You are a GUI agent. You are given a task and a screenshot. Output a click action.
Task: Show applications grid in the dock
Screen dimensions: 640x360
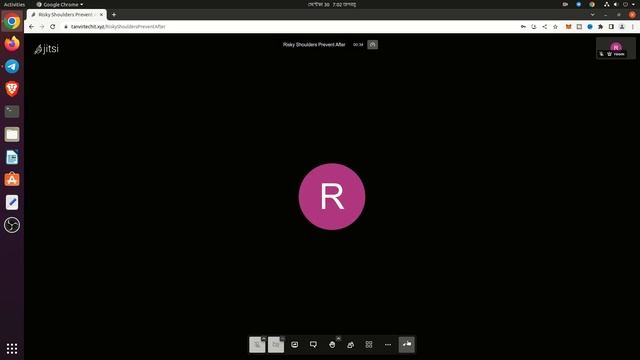coord(12,348)
